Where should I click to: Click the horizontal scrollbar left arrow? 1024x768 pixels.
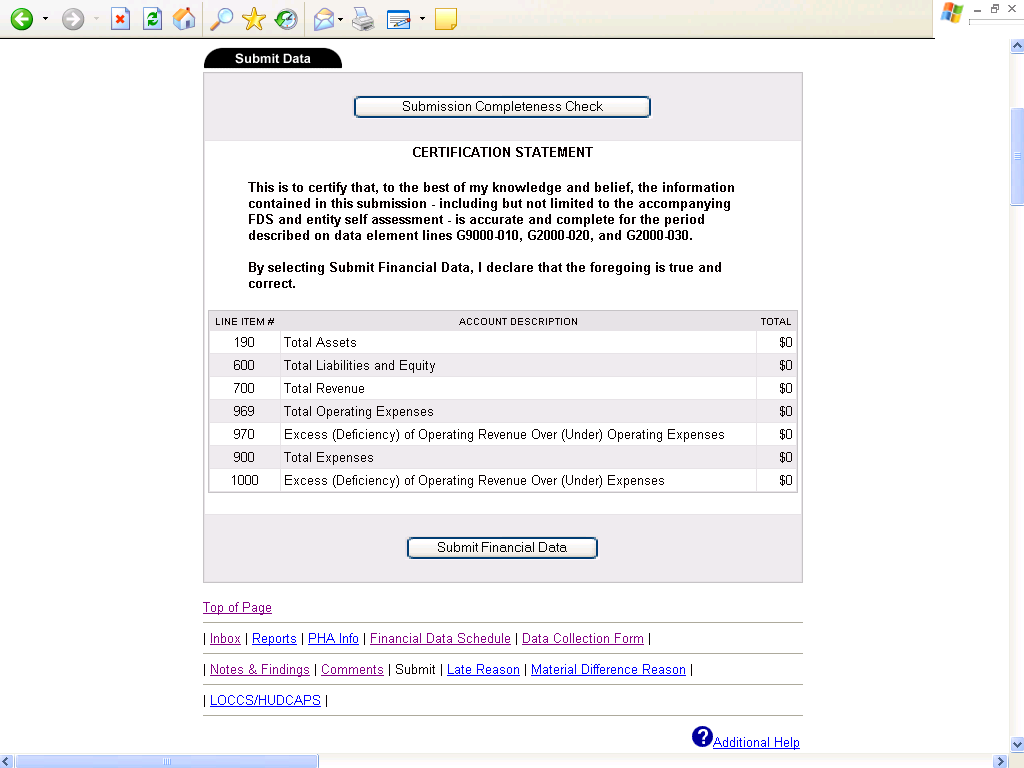tap(6, 761)
